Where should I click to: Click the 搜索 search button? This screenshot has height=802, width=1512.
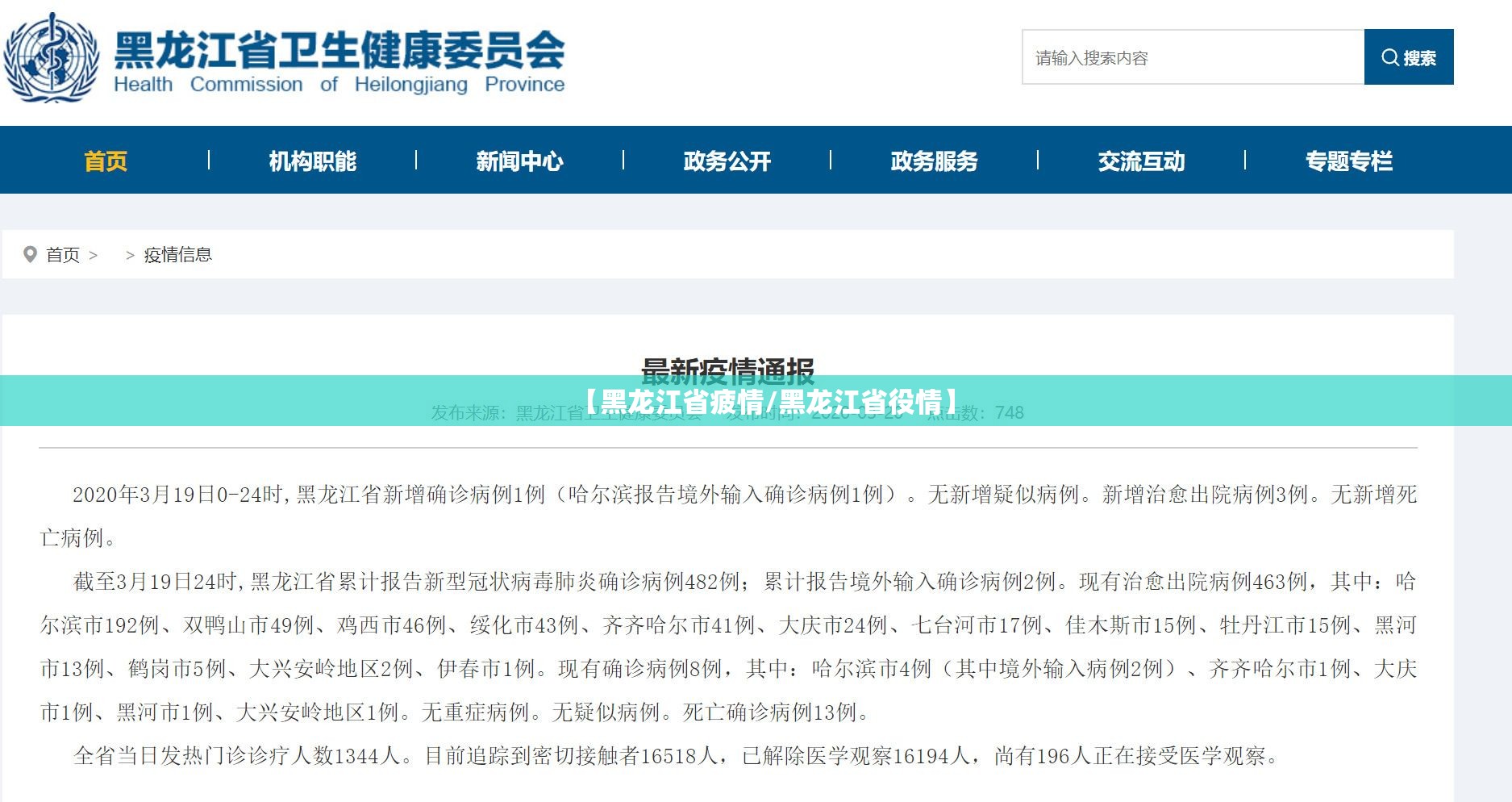point(1408,57)
